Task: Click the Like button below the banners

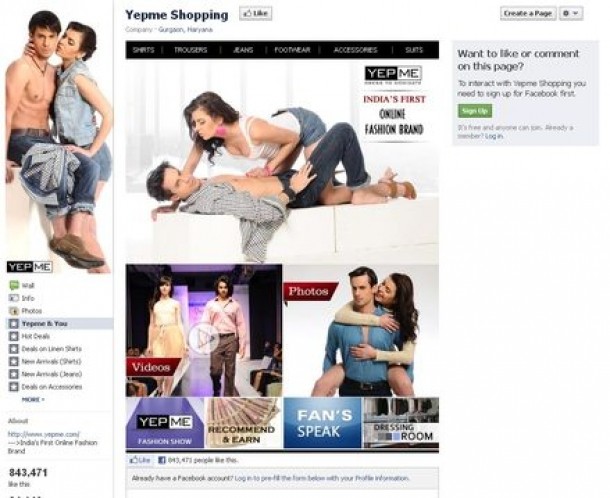Action: click(141, 459)
